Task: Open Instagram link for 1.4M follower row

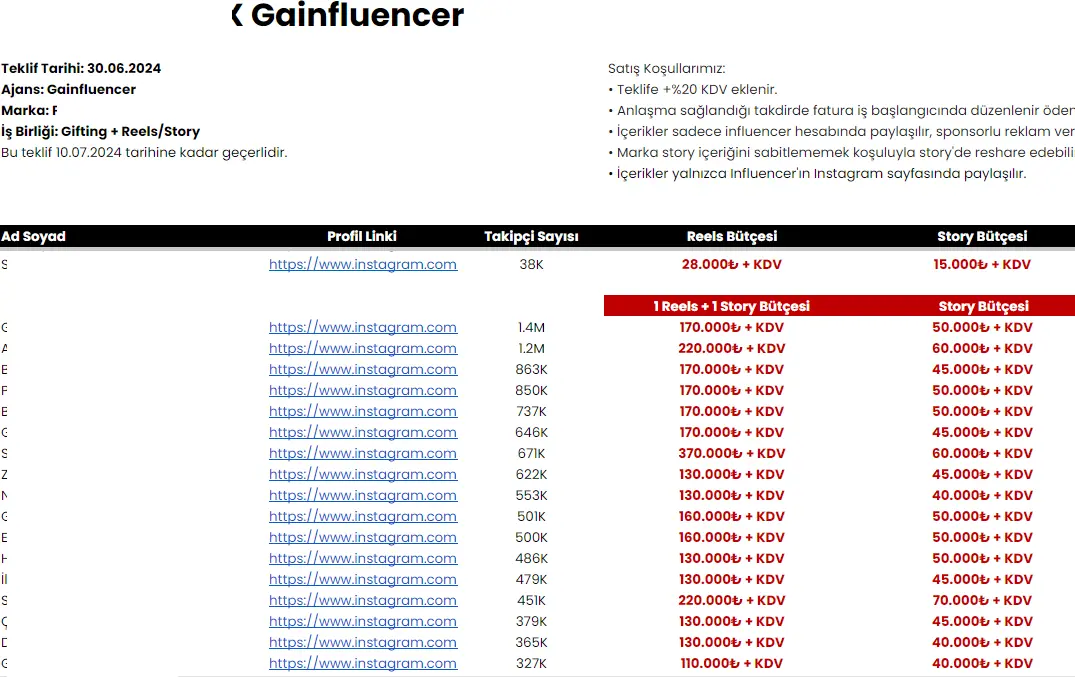Action: pyautogui.click(x=363, y=328)
